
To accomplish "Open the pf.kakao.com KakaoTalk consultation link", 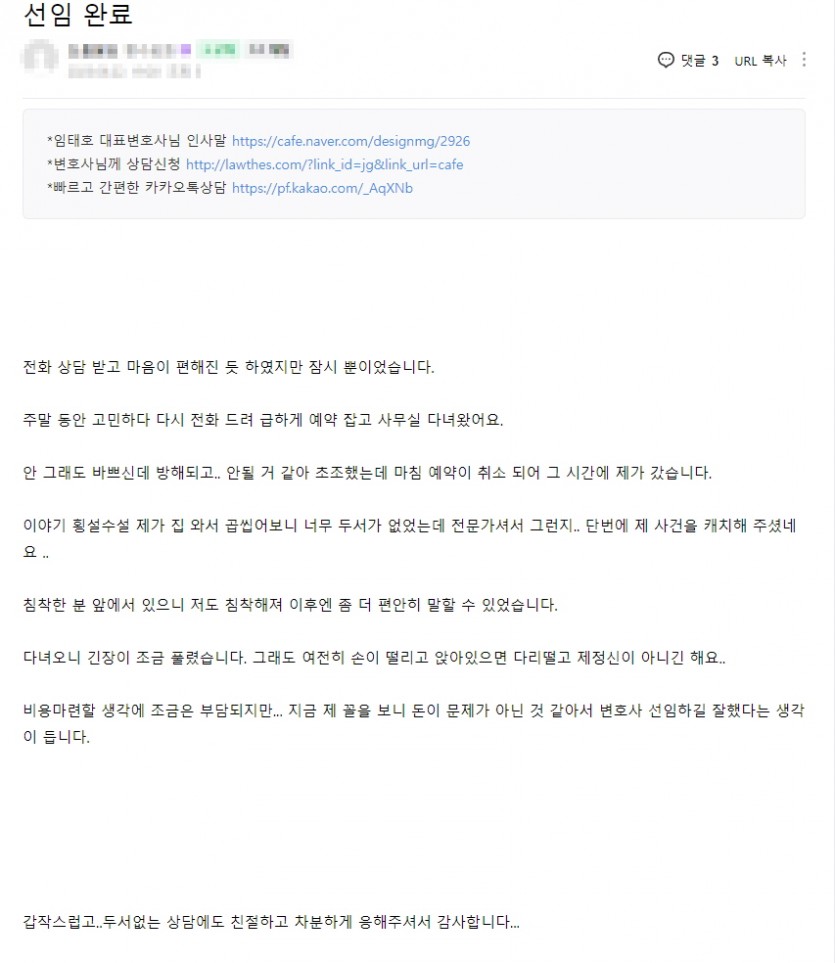I will 322,188.
